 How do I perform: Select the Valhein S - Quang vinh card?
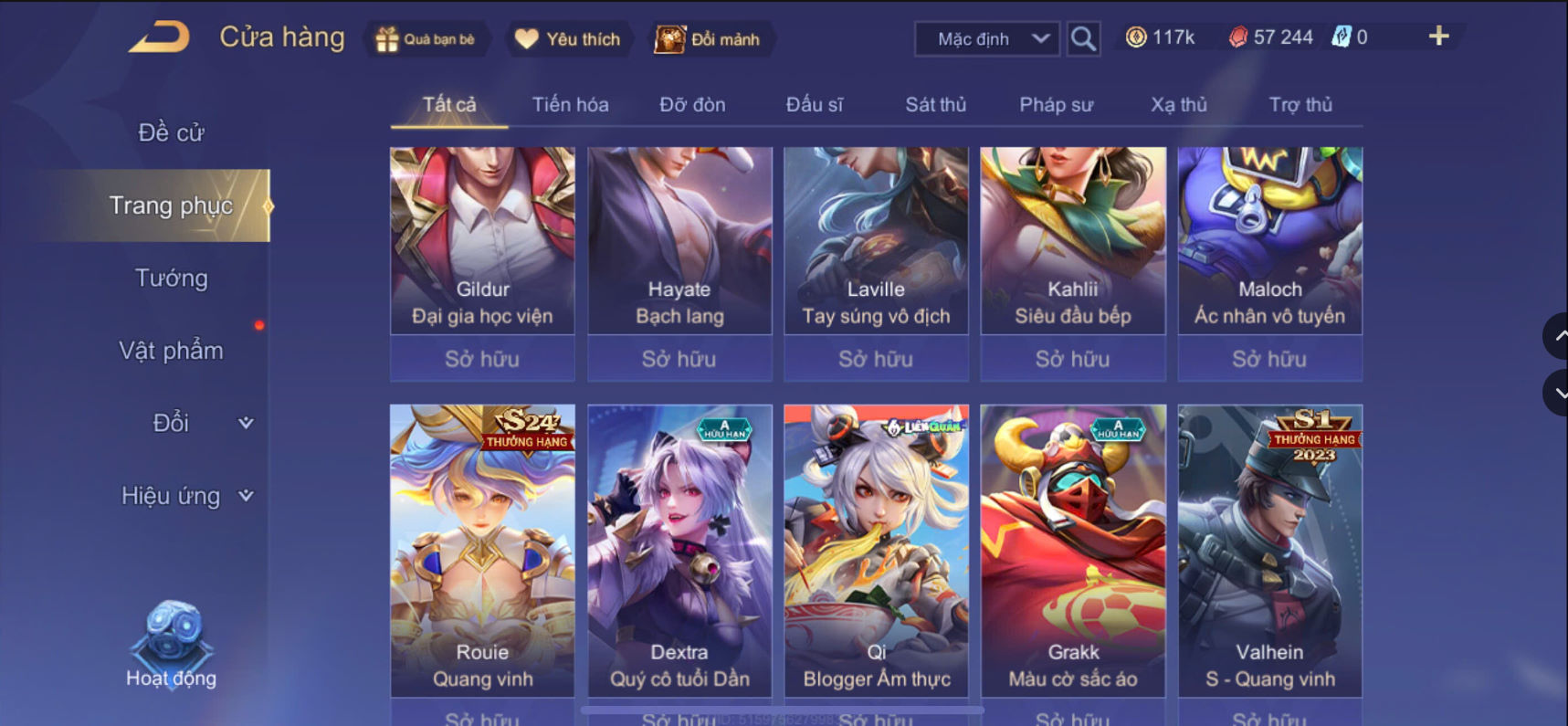(x=1270, y=551)
